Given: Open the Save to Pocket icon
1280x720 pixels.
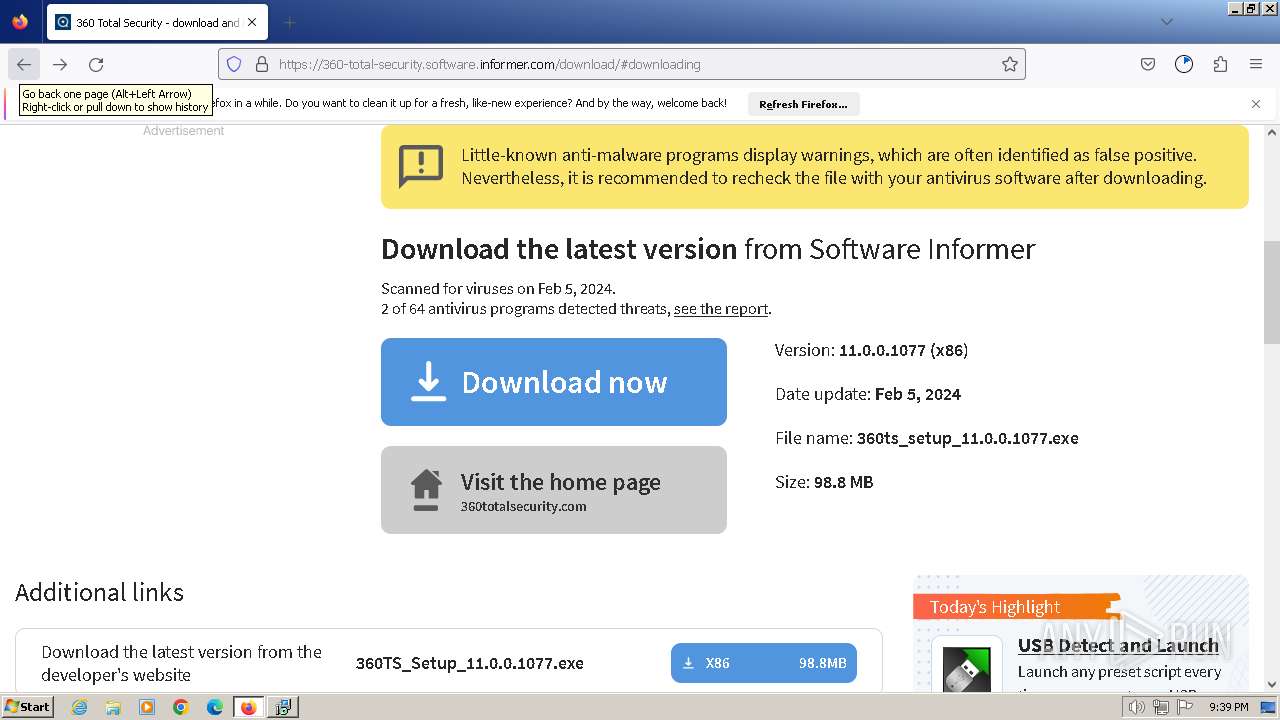Looking at the screenshot, I should (x=1148, y=64).
